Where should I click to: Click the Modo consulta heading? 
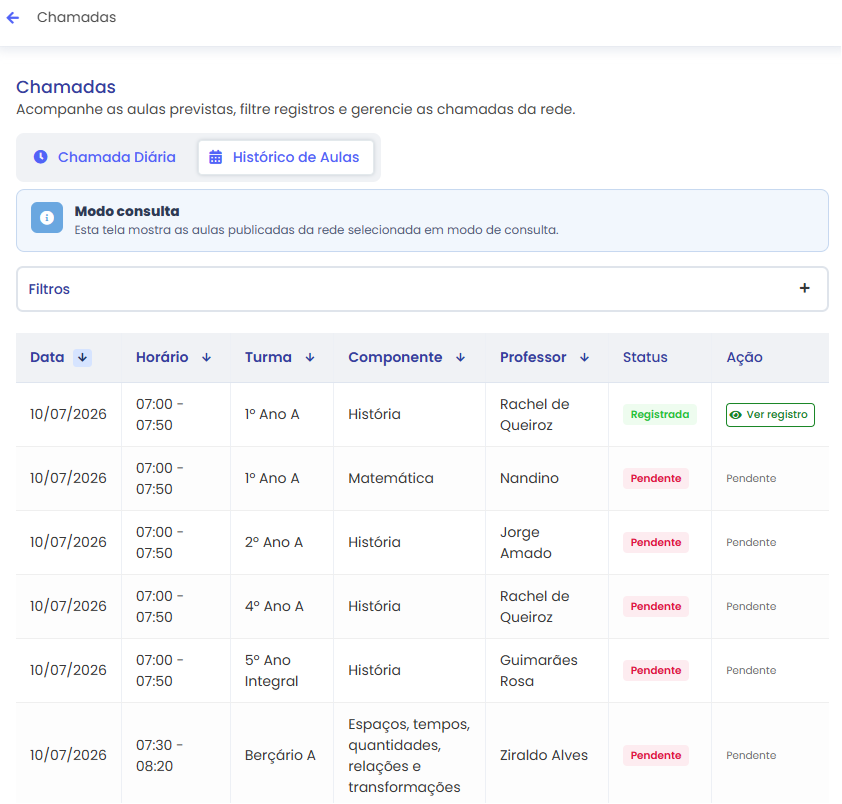click(x=127, y=211)
